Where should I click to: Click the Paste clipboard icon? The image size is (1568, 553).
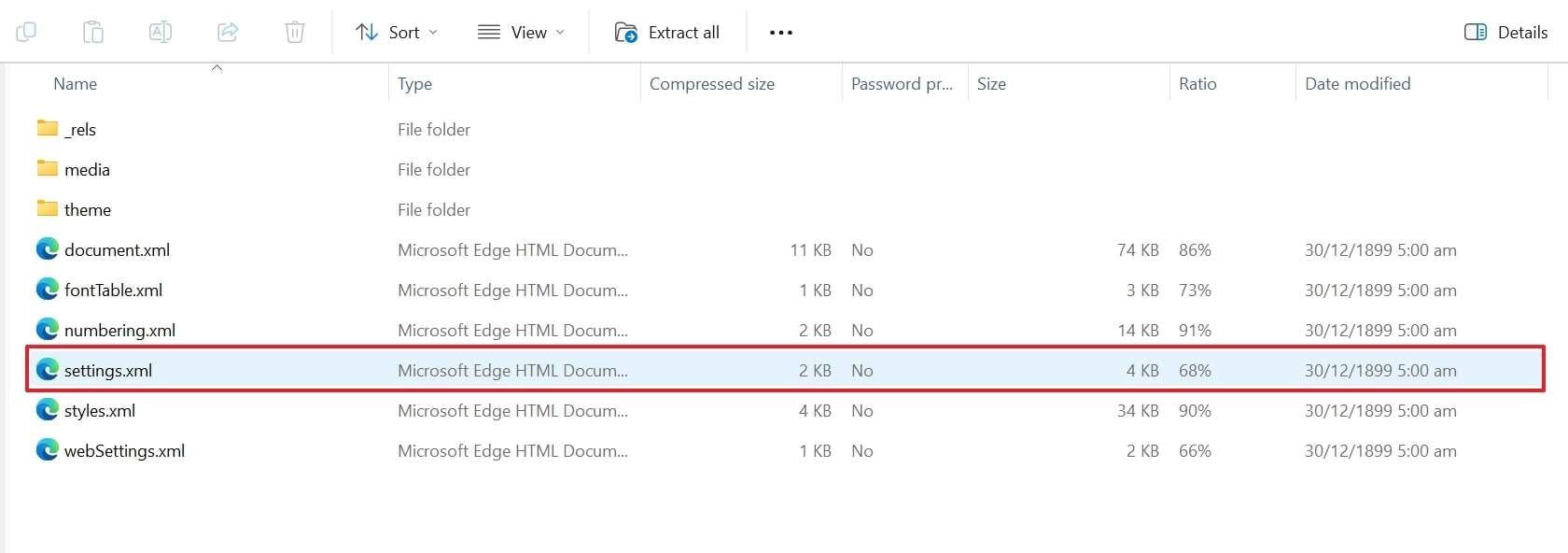click(x=93, y=32)
